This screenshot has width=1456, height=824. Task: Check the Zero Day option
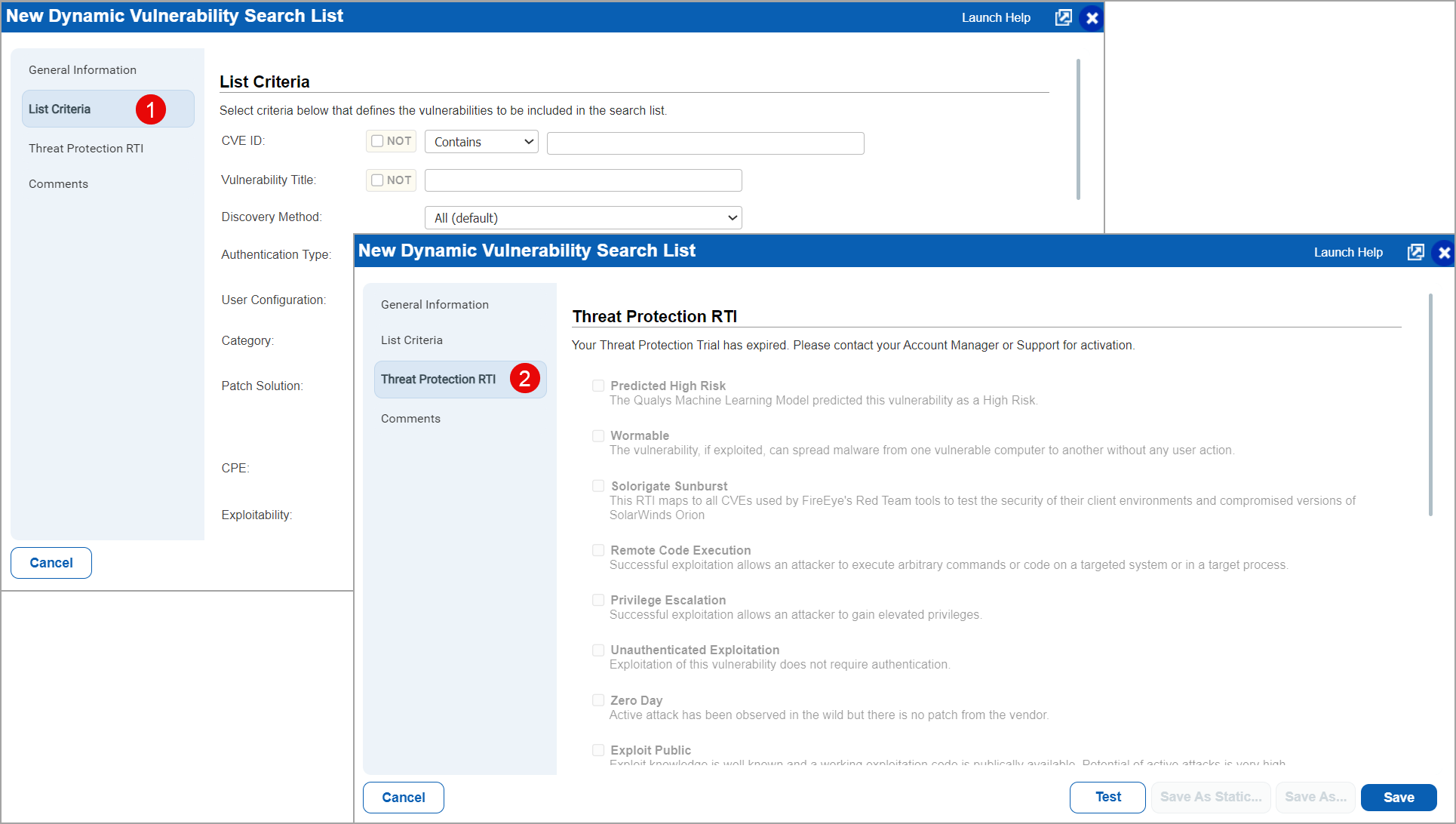coord(598,699)
